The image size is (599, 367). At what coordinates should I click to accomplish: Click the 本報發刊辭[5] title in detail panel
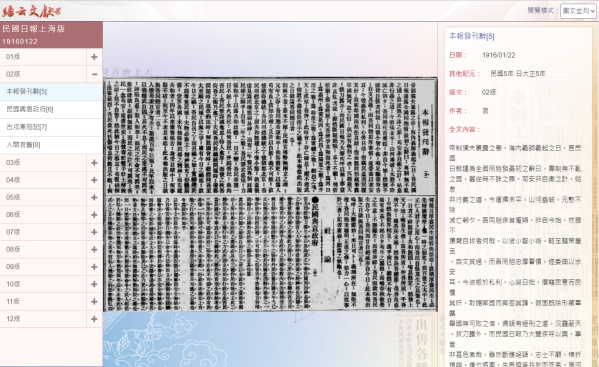pyautogui.click(x=471, y=36)
